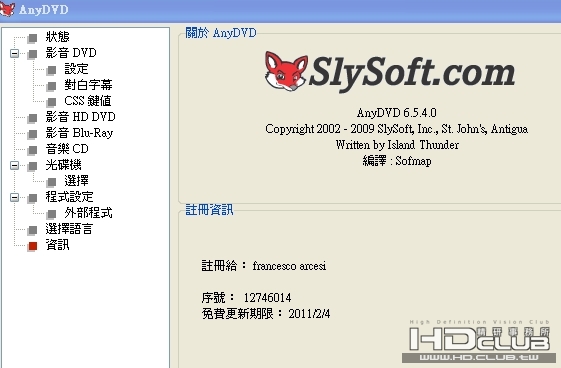Viewport: 561px width, 368px height.
Task: Click the 關於 AnyDVD group heading
Action: [221, 33]
